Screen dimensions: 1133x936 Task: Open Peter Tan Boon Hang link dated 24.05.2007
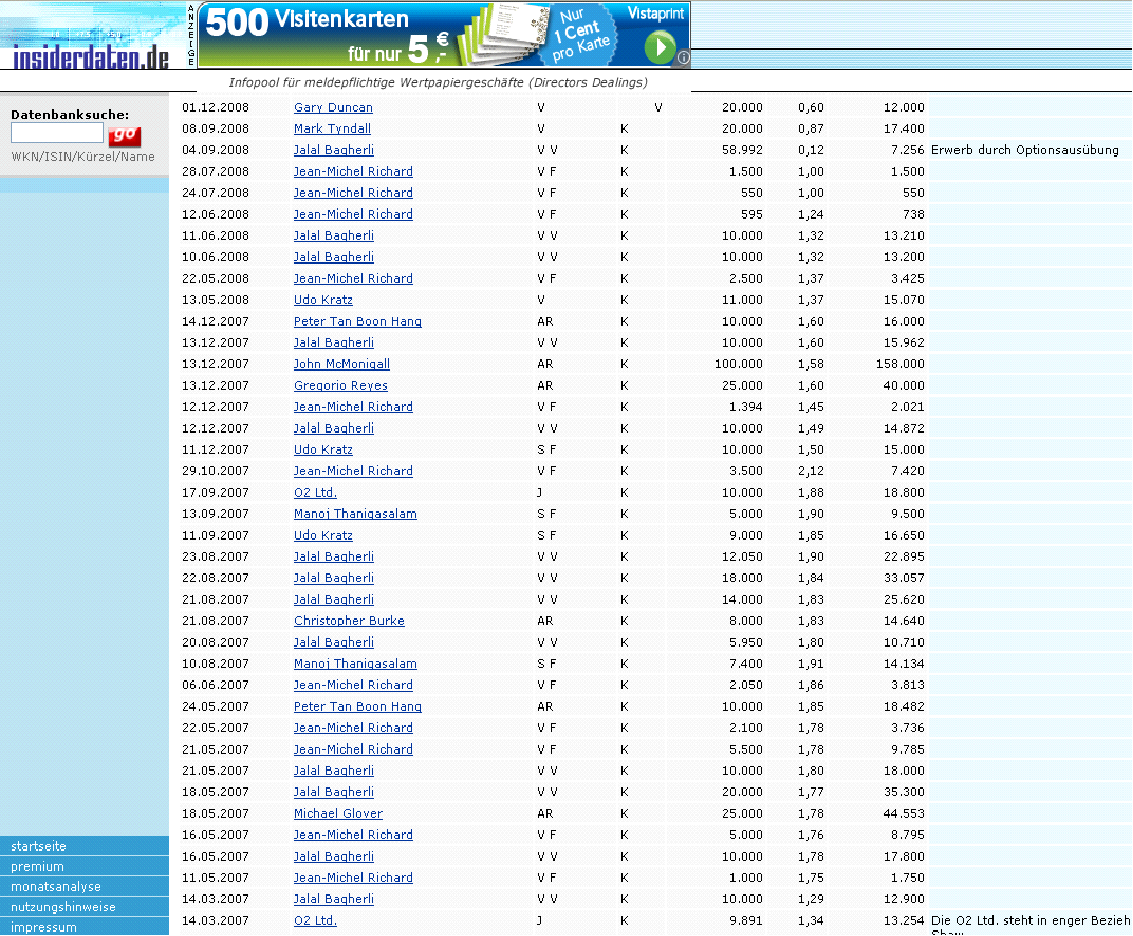coord(358,707)
